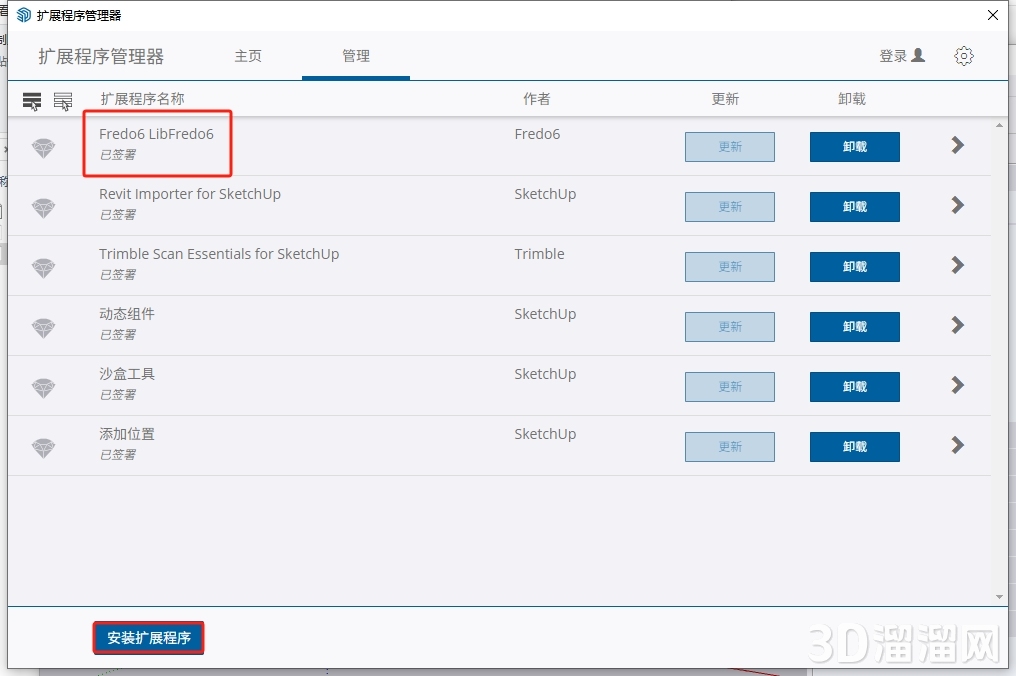1016x676 pixels.
Task: Expand the Revit Importer row chevron
Action: (957, 205)
